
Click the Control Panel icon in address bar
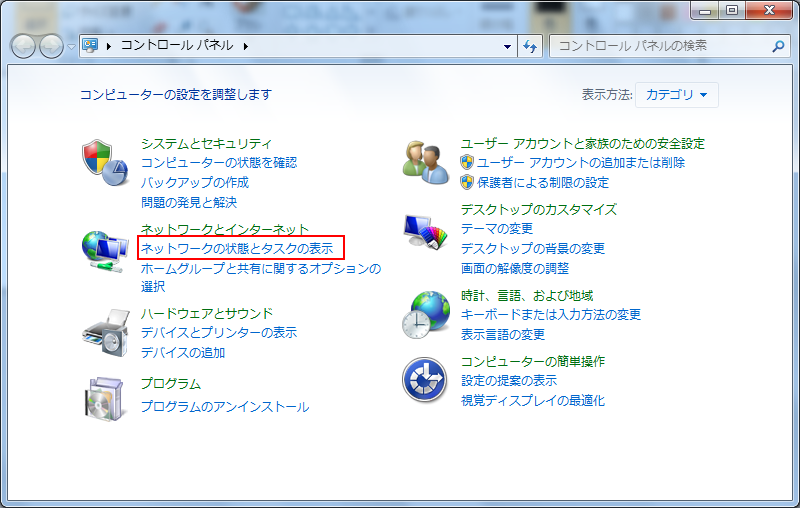coord(90,46)
